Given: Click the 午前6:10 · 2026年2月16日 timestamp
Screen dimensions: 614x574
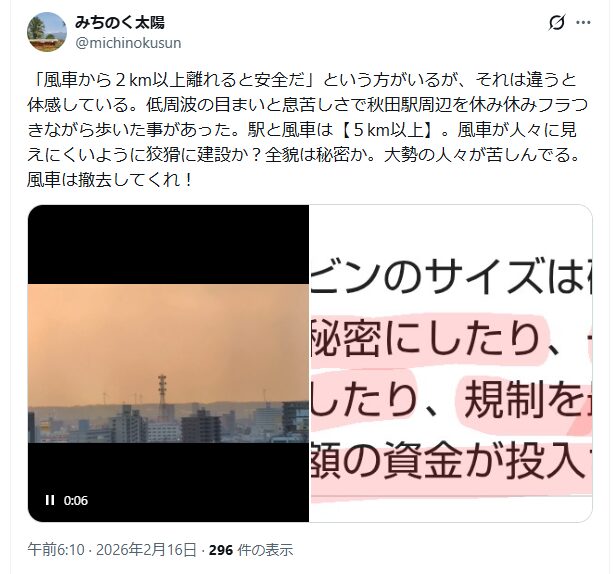Looking at the screenshot, I should (x=112, y=550).
